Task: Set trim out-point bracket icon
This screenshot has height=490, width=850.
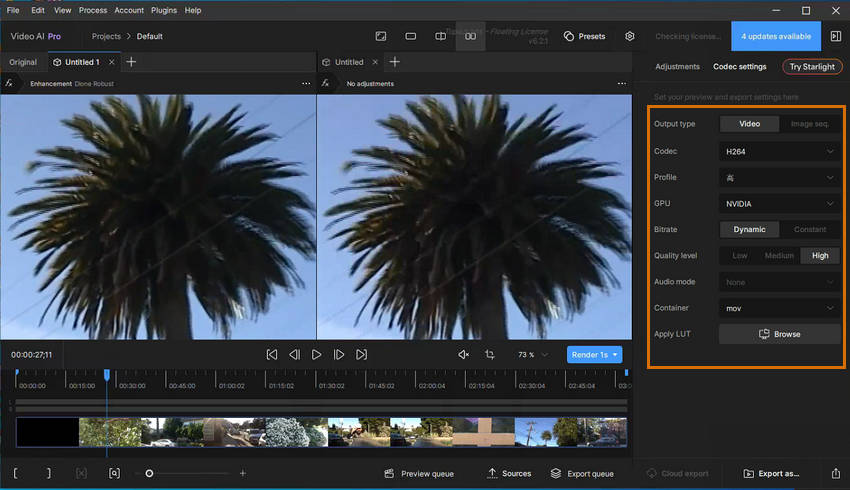Action: click(49, 473)
